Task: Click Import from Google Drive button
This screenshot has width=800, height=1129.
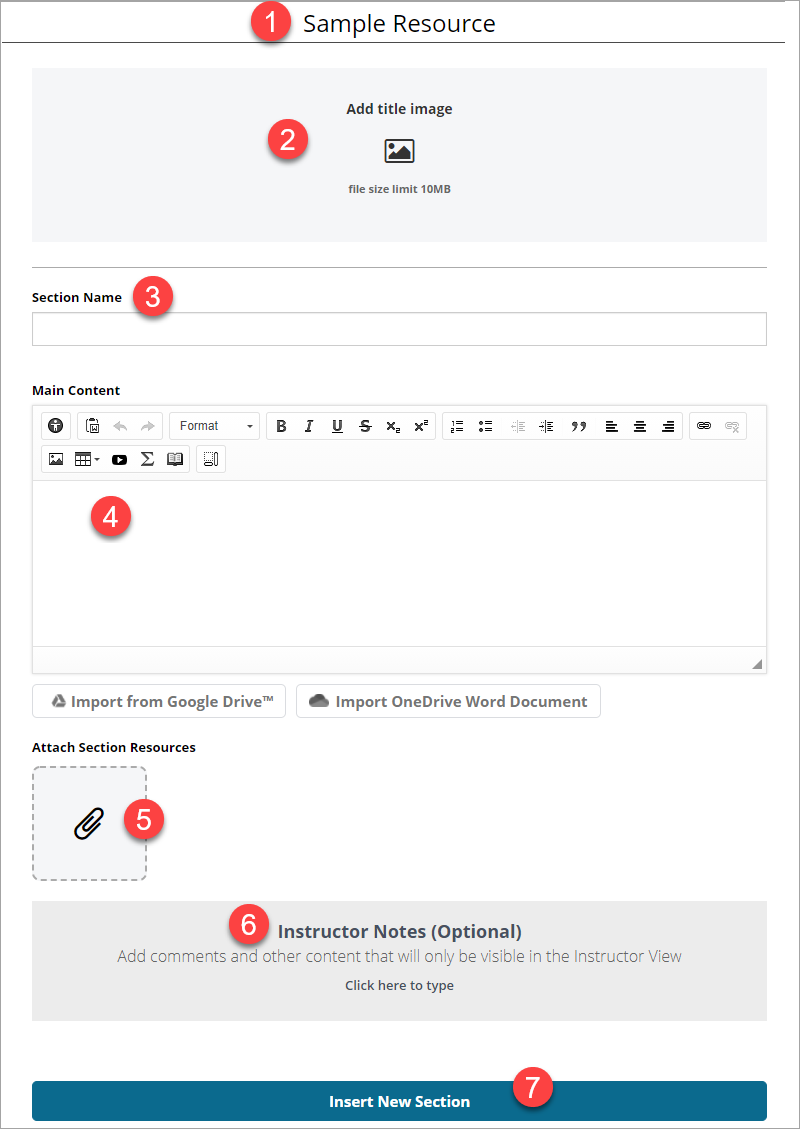Action: pos(159,701)
